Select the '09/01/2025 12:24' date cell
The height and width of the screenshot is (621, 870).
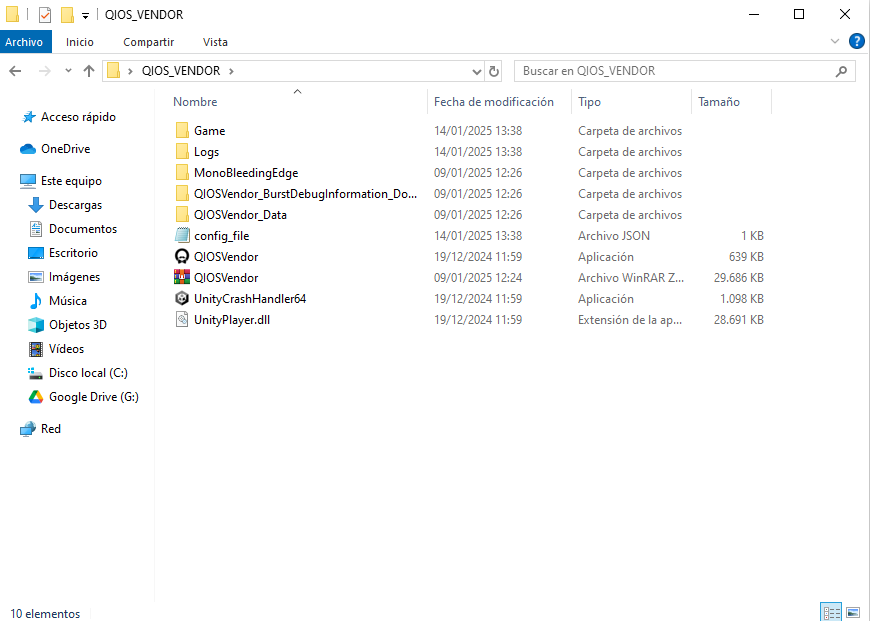point(478,277)
